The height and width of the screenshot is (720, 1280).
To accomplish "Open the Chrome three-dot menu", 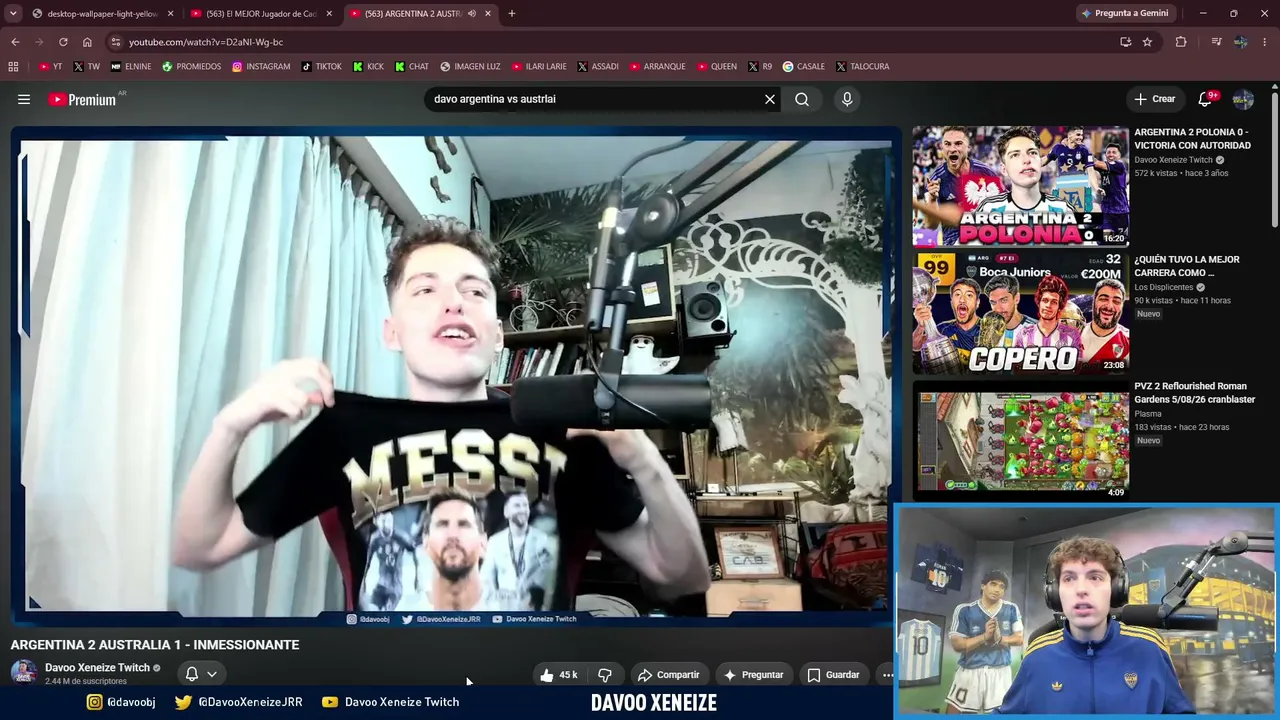I will 1264,42.
